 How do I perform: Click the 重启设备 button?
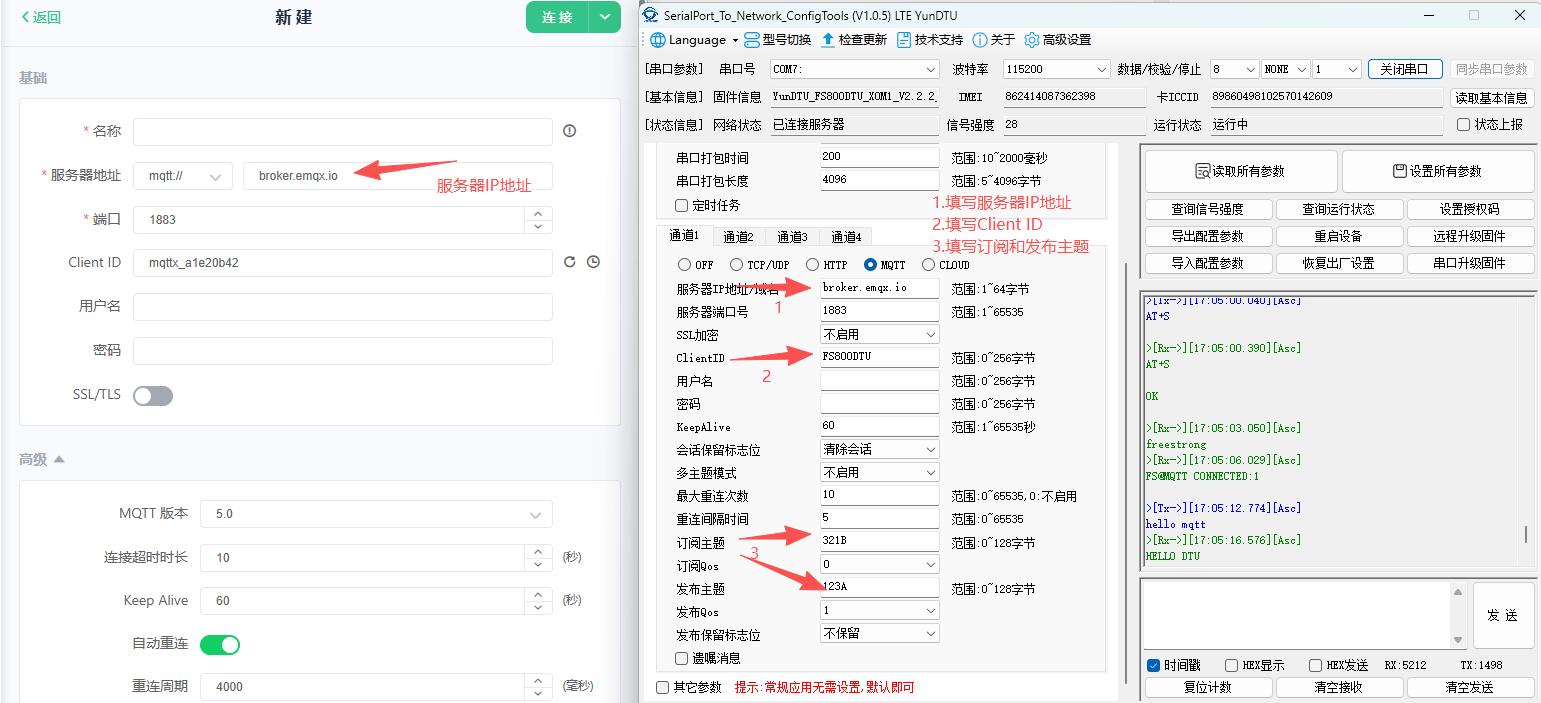tap(1338, 236)
